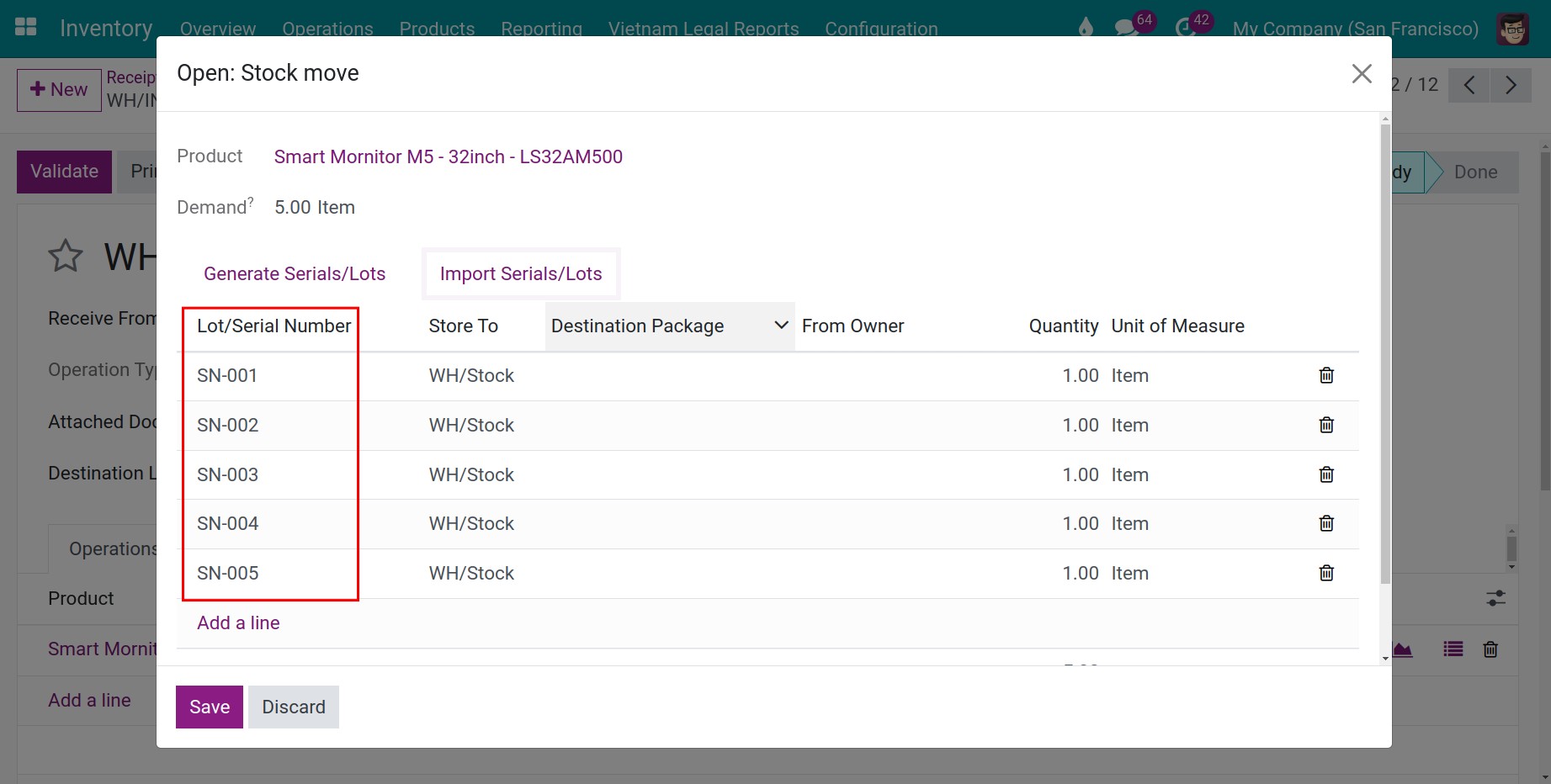Open the optional columns adjust-settings icon
This screenshot has width=1551, height=784.
click(1495, 598)
